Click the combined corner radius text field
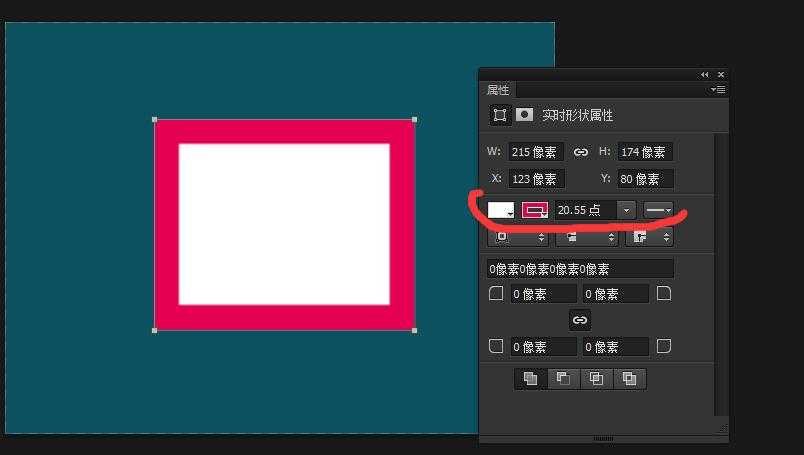The height and width of the screenshot is (455, 804). click(x=580, y=269)
